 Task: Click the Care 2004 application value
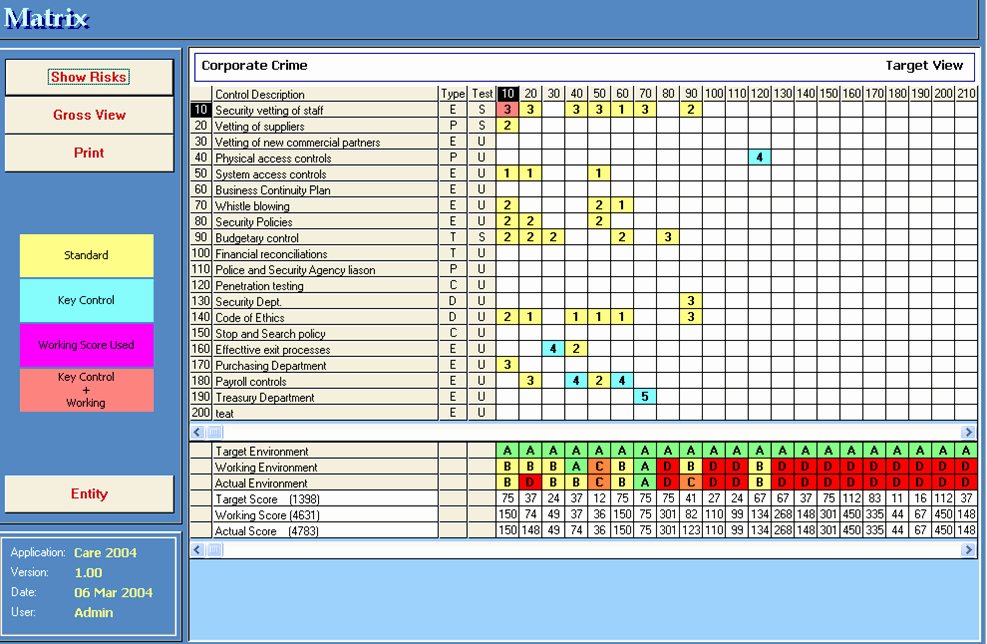(105, 553)
